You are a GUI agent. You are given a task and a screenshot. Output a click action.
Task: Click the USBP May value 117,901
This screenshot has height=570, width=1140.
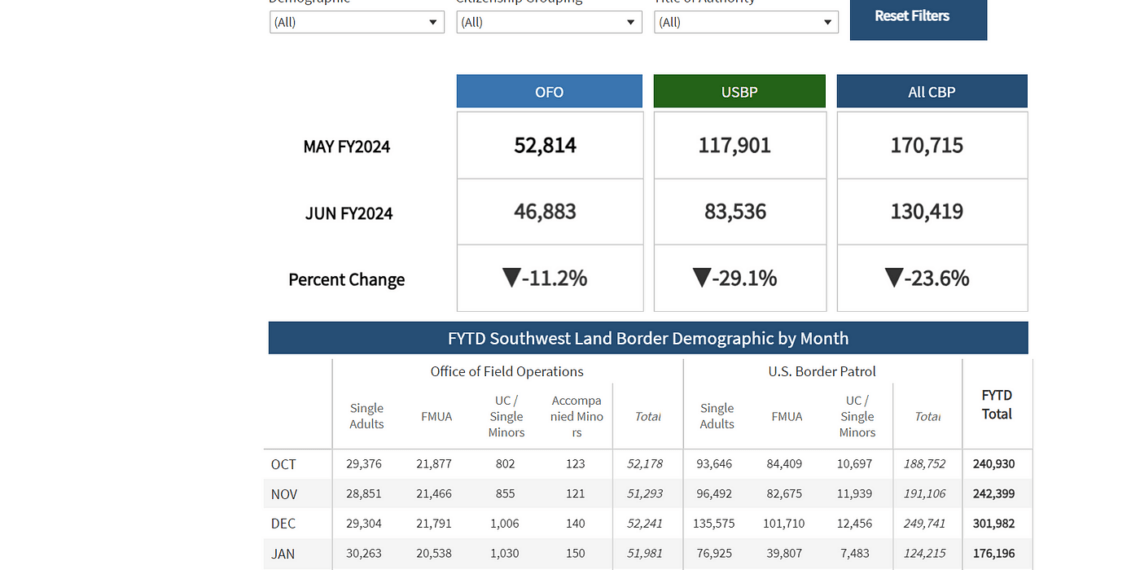pyautogui.click(x=734, y=145)
